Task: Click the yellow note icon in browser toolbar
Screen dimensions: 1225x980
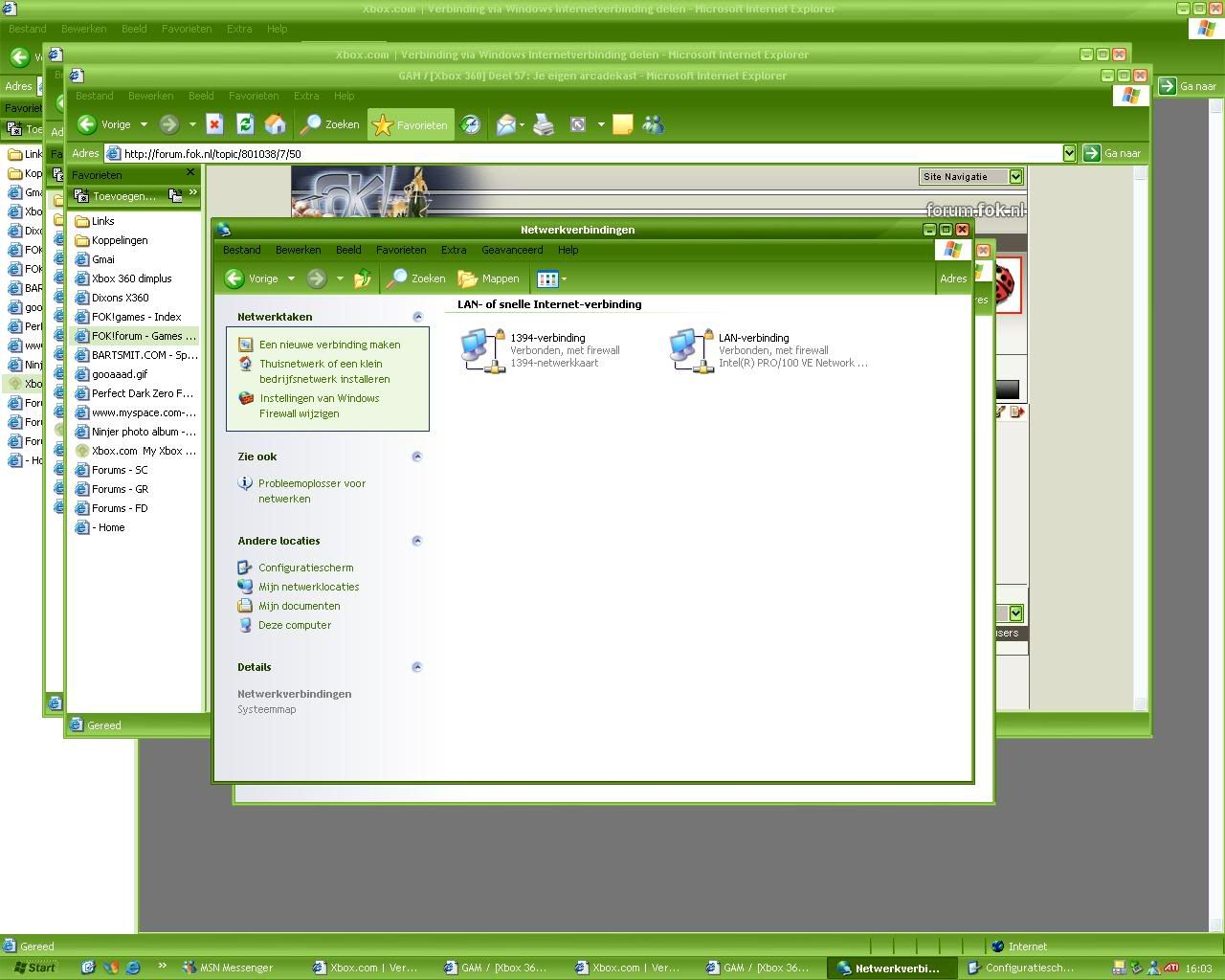Action: coord(623,124)
